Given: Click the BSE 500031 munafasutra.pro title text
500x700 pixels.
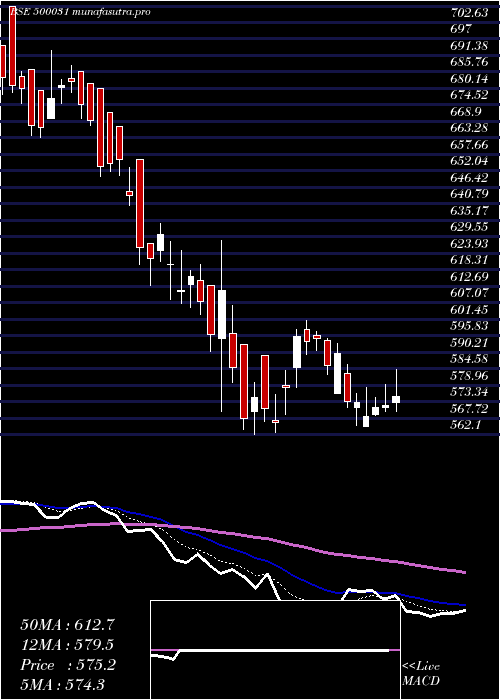Looking at the screenshot, I should click(x=79, y=12).
